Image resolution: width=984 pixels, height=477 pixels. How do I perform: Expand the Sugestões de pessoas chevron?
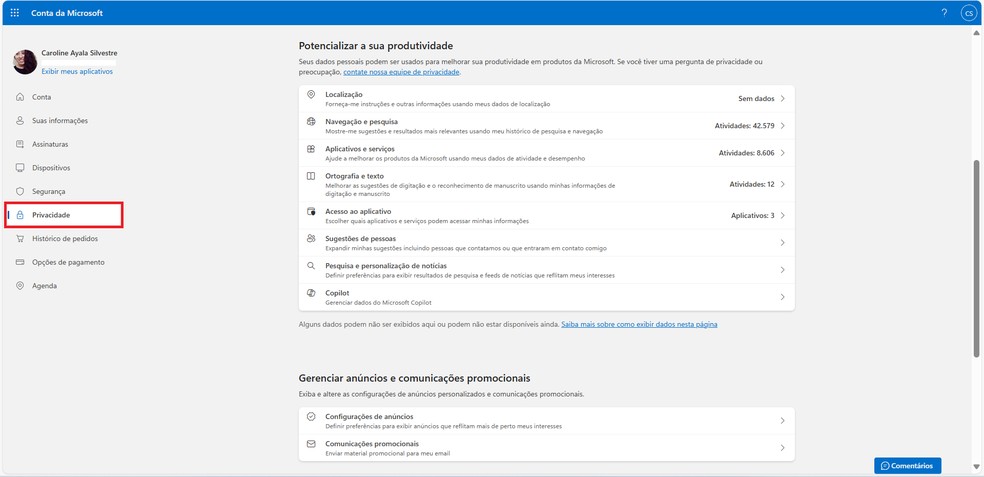click(783, 243)
